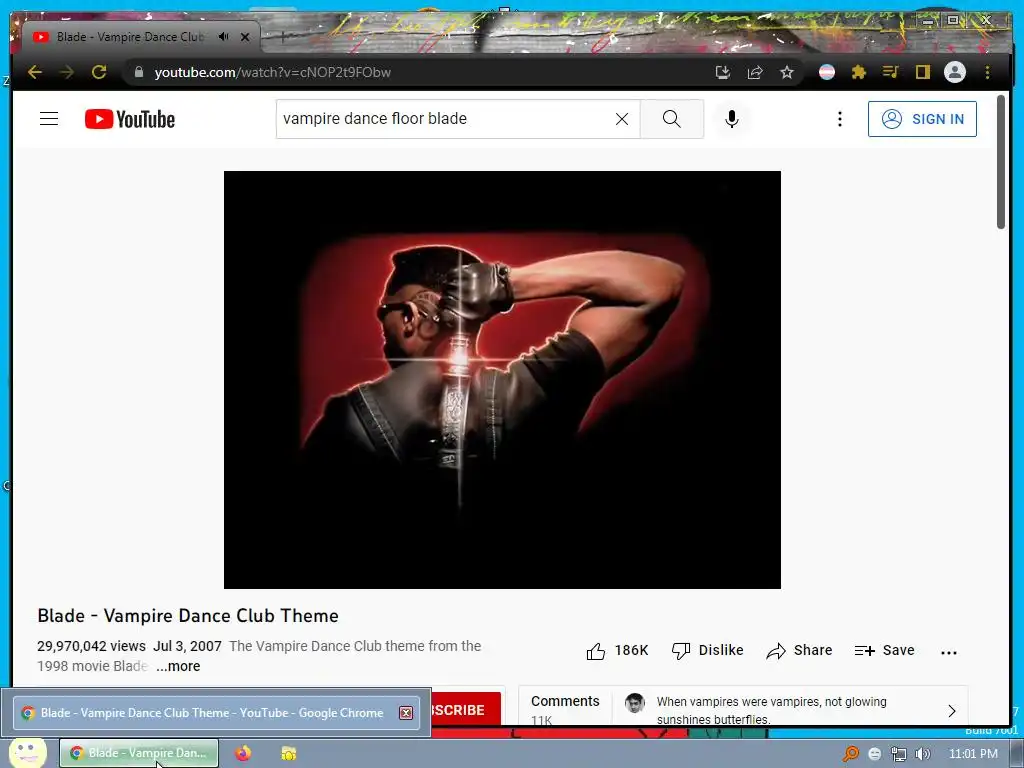Image resolution: width=1024 pixels, height=768 pixels.
Task: Select the Blade - Vampire Dance Club tab
Action: click(x=131, y=37)
